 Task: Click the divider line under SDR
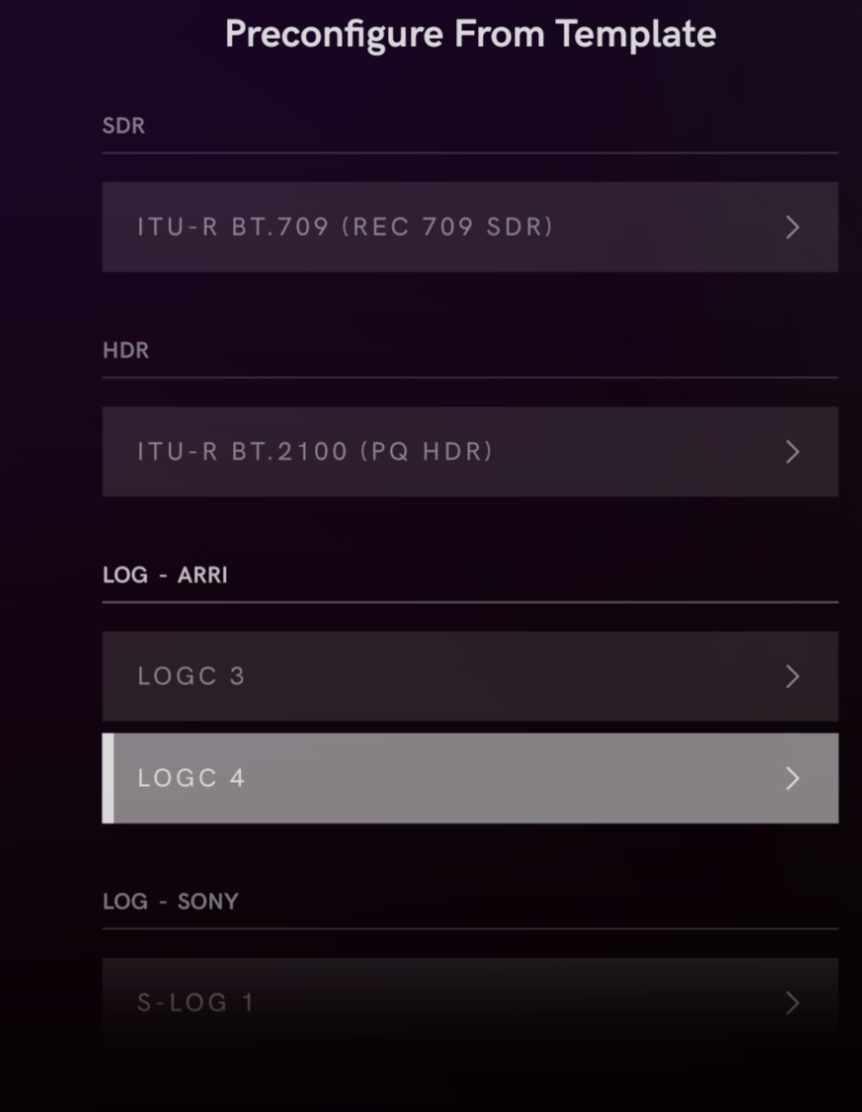[x=470, y=153]
